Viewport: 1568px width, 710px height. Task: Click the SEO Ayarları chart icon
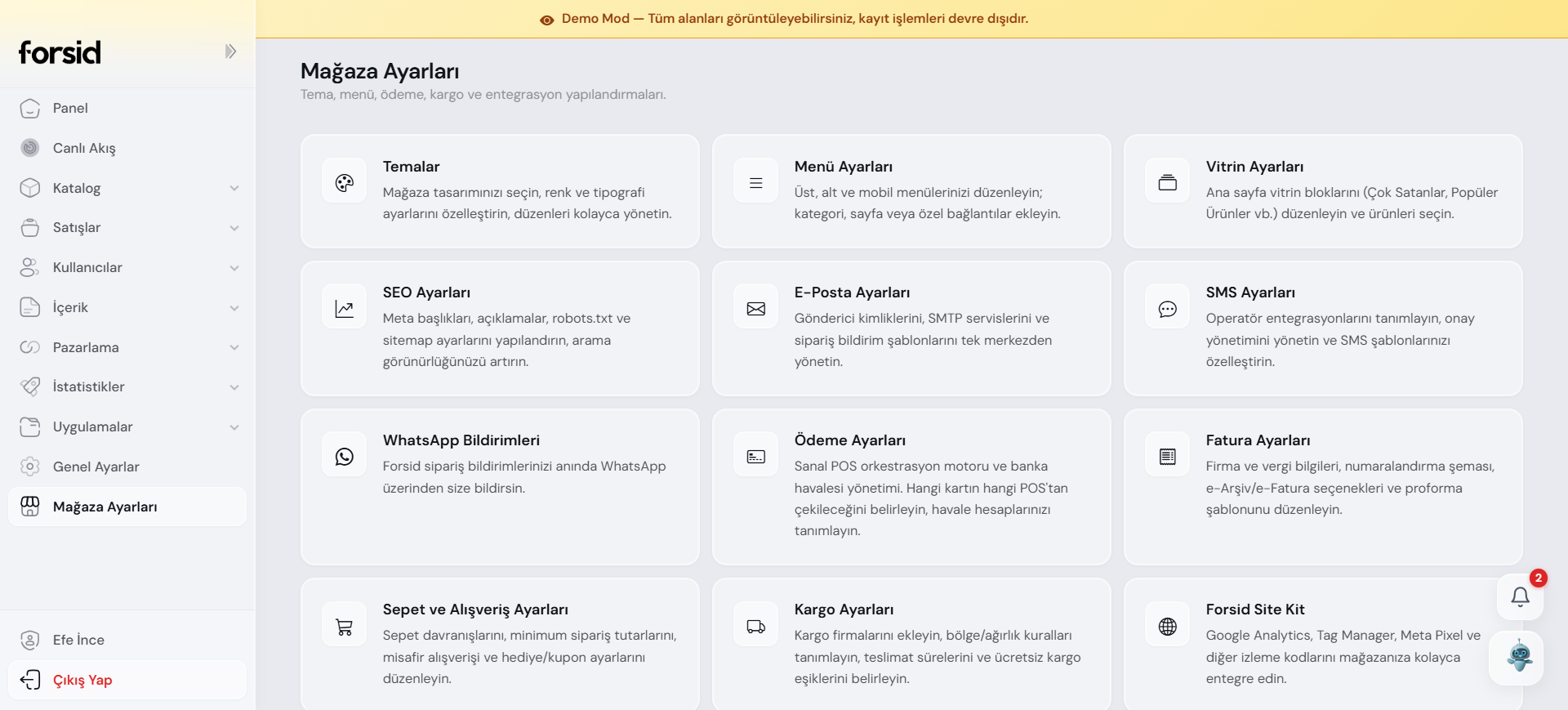(x=345, y=309)
